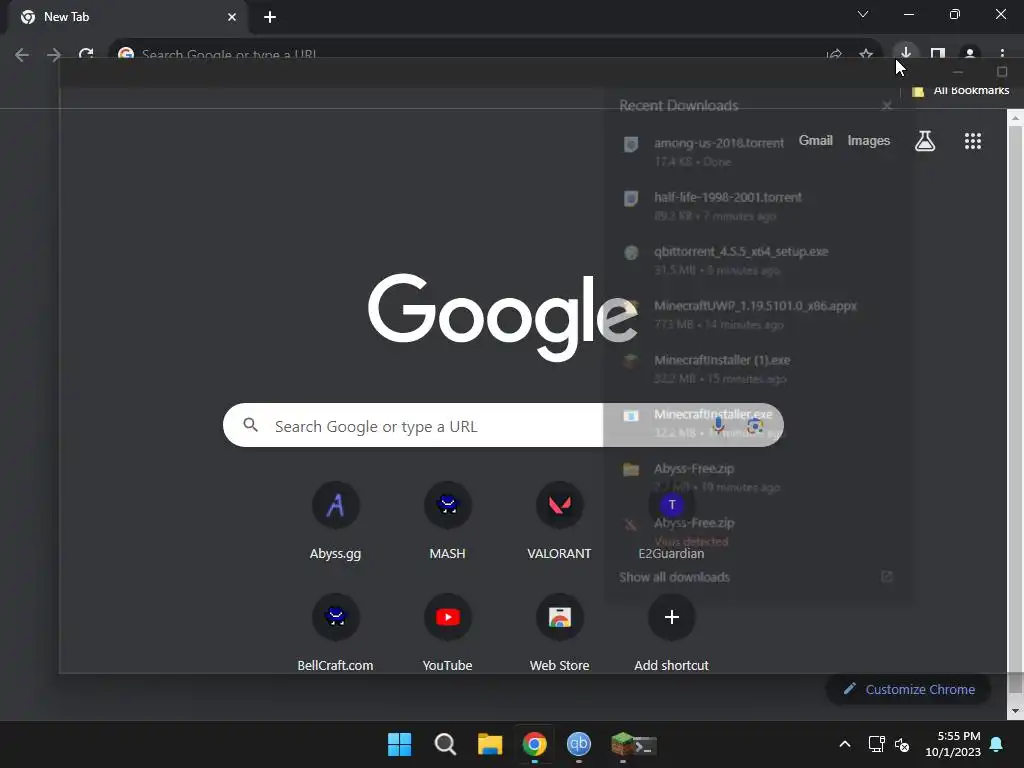Click the Chrome taskbar icon

pyautogui.click(x=534, y=744)
